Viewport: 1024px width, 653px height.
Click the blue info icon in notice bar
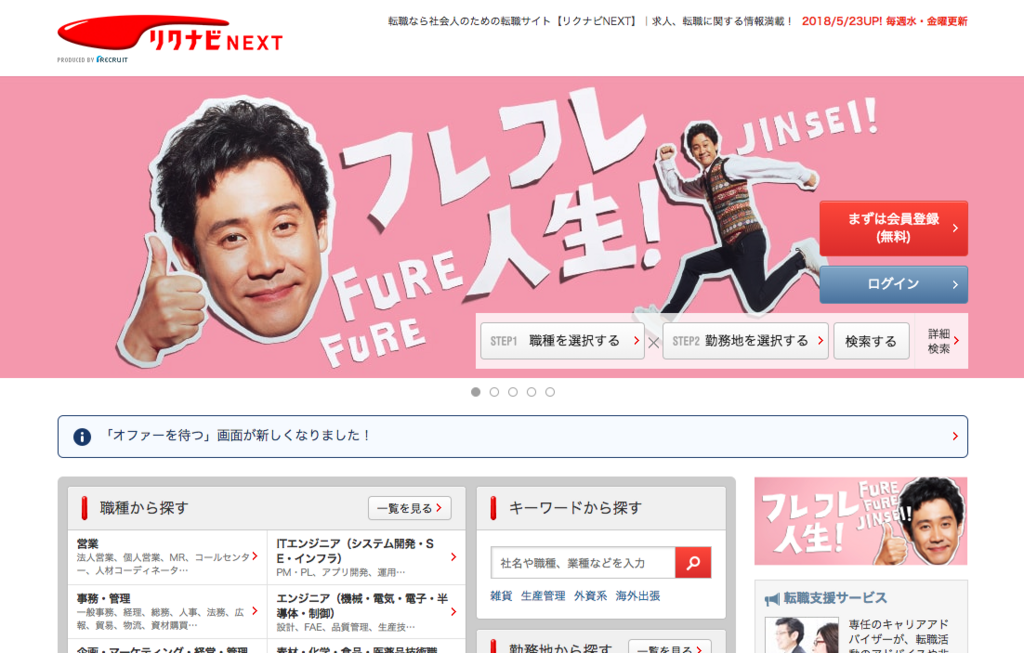[x=82, y=436]
